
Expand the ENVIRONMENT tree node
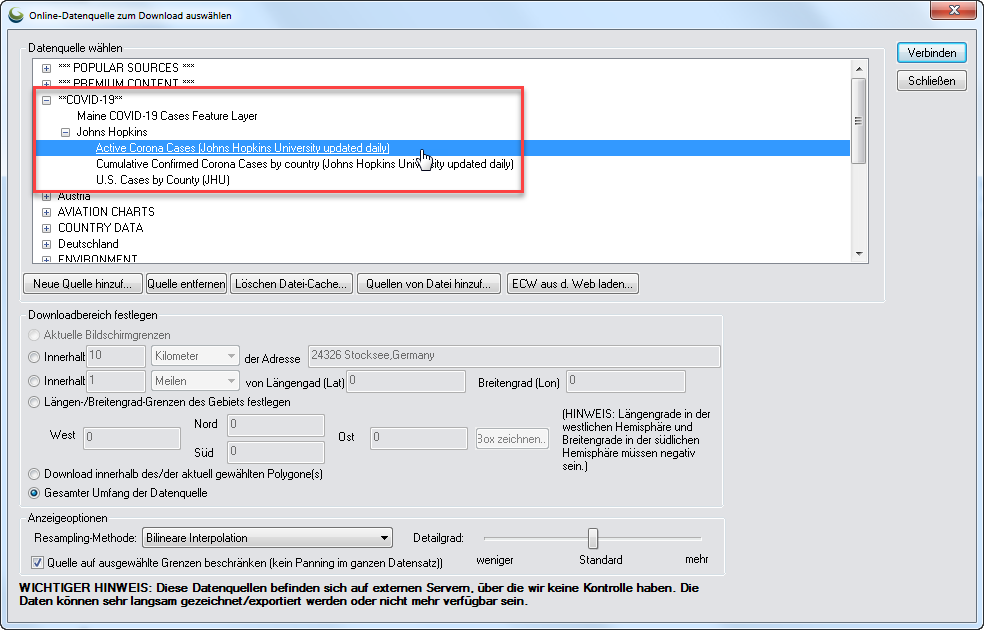pyautogui.click(x=46, y=259)
